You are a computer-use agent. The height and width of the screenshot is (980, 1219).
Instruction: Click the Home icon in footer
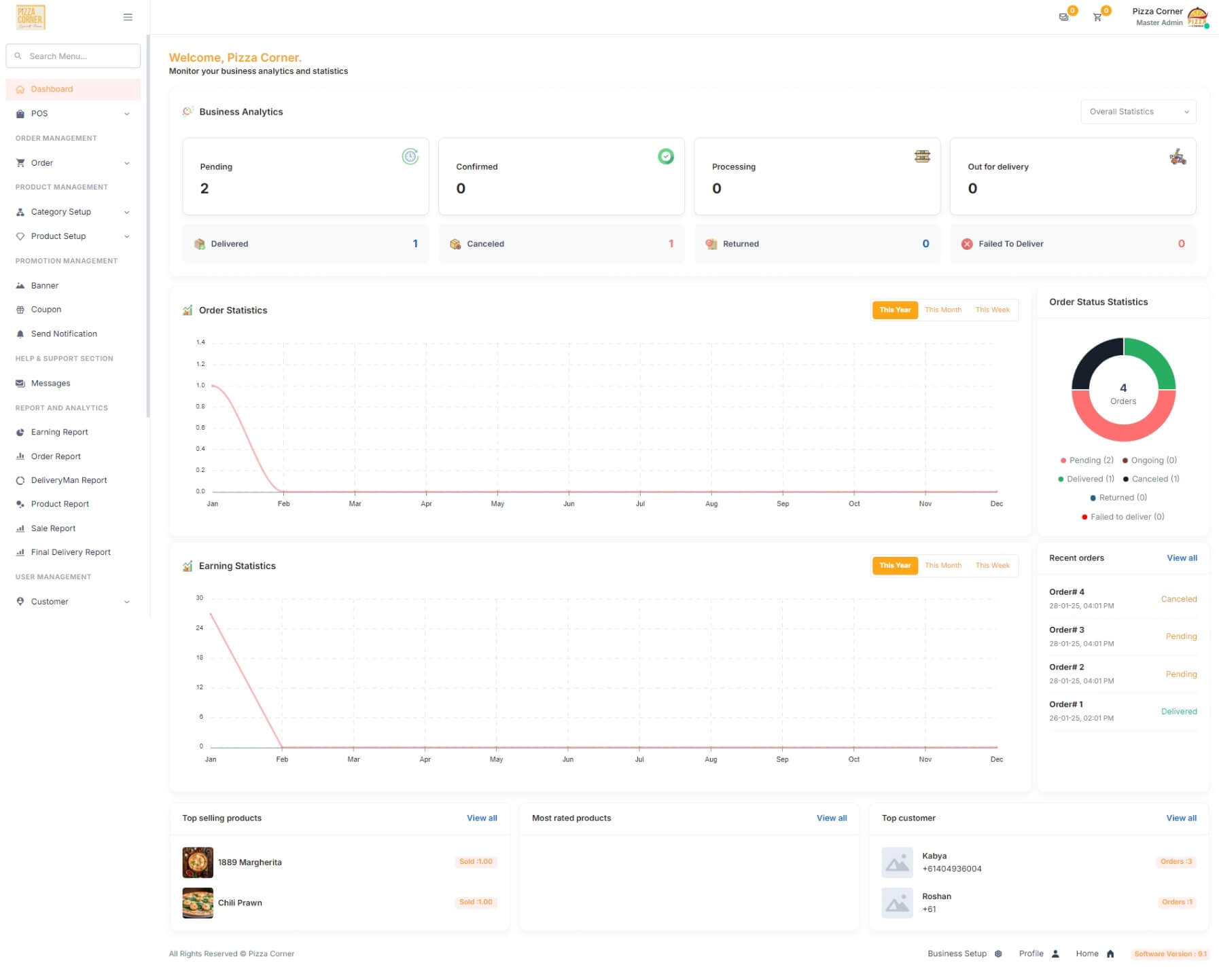click(x=1110, y=954)
